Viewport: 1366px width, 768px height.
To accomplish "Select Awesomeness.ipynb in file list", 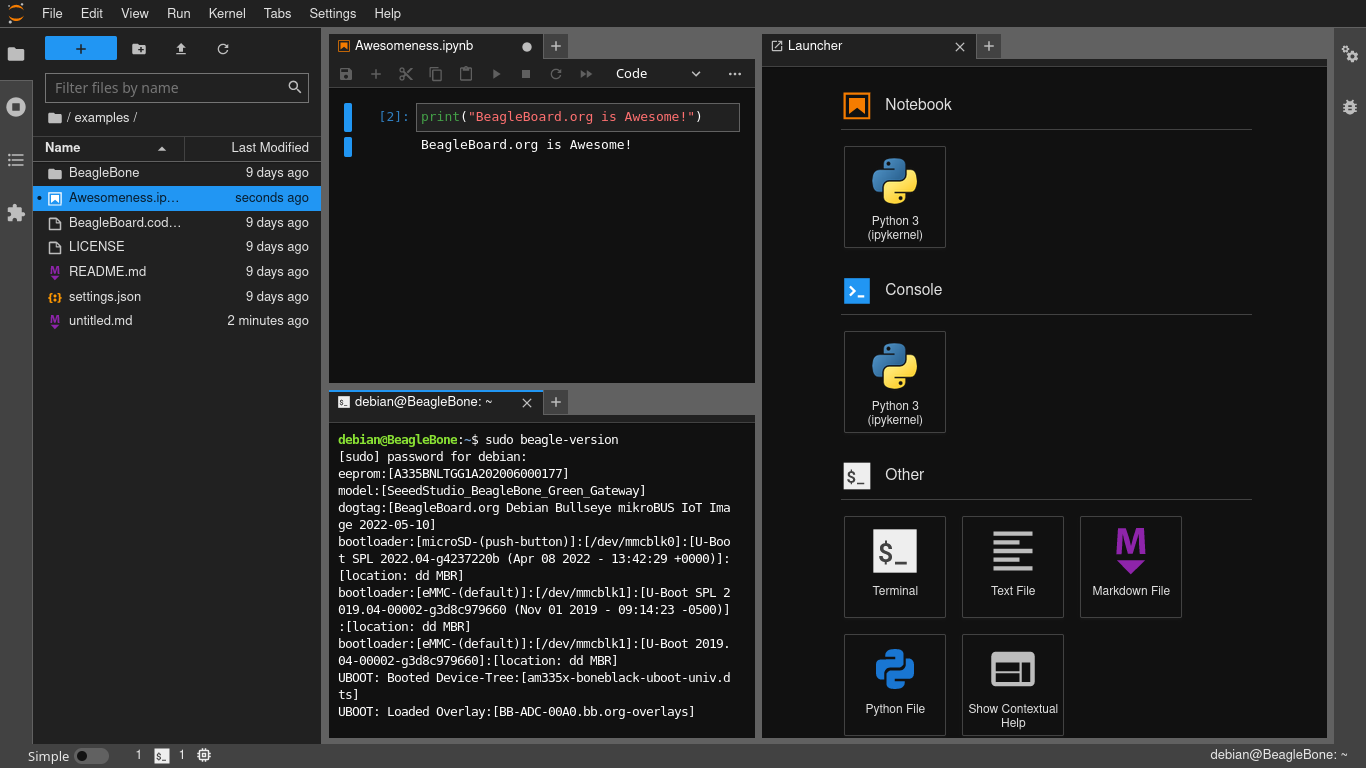I will tap(177, 198).
